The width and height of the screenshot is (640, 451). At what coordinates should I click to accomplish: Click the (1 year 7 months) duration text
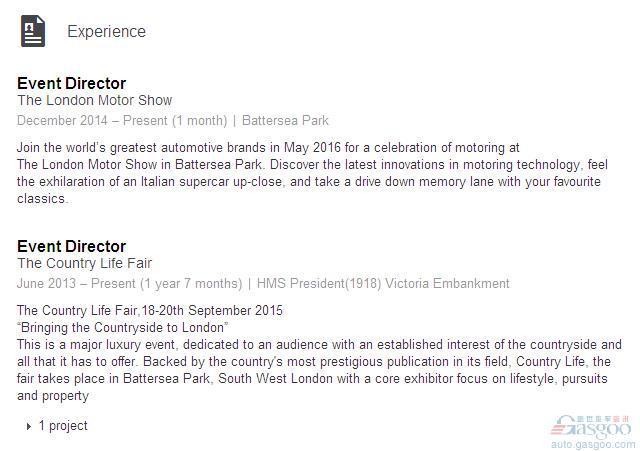[x=191, y=283]
